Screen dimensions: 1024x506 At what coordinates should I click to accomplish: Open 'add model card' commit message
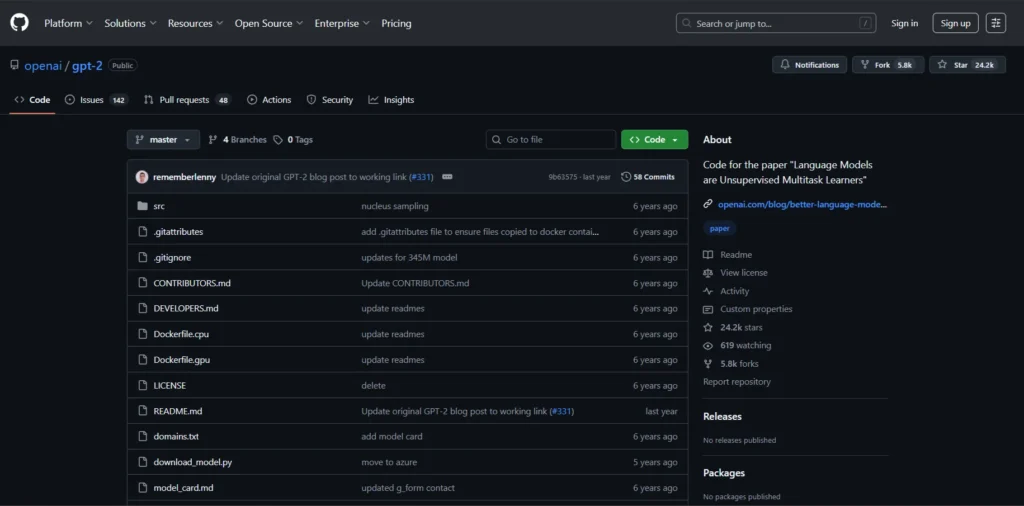(x=392, y=436)
